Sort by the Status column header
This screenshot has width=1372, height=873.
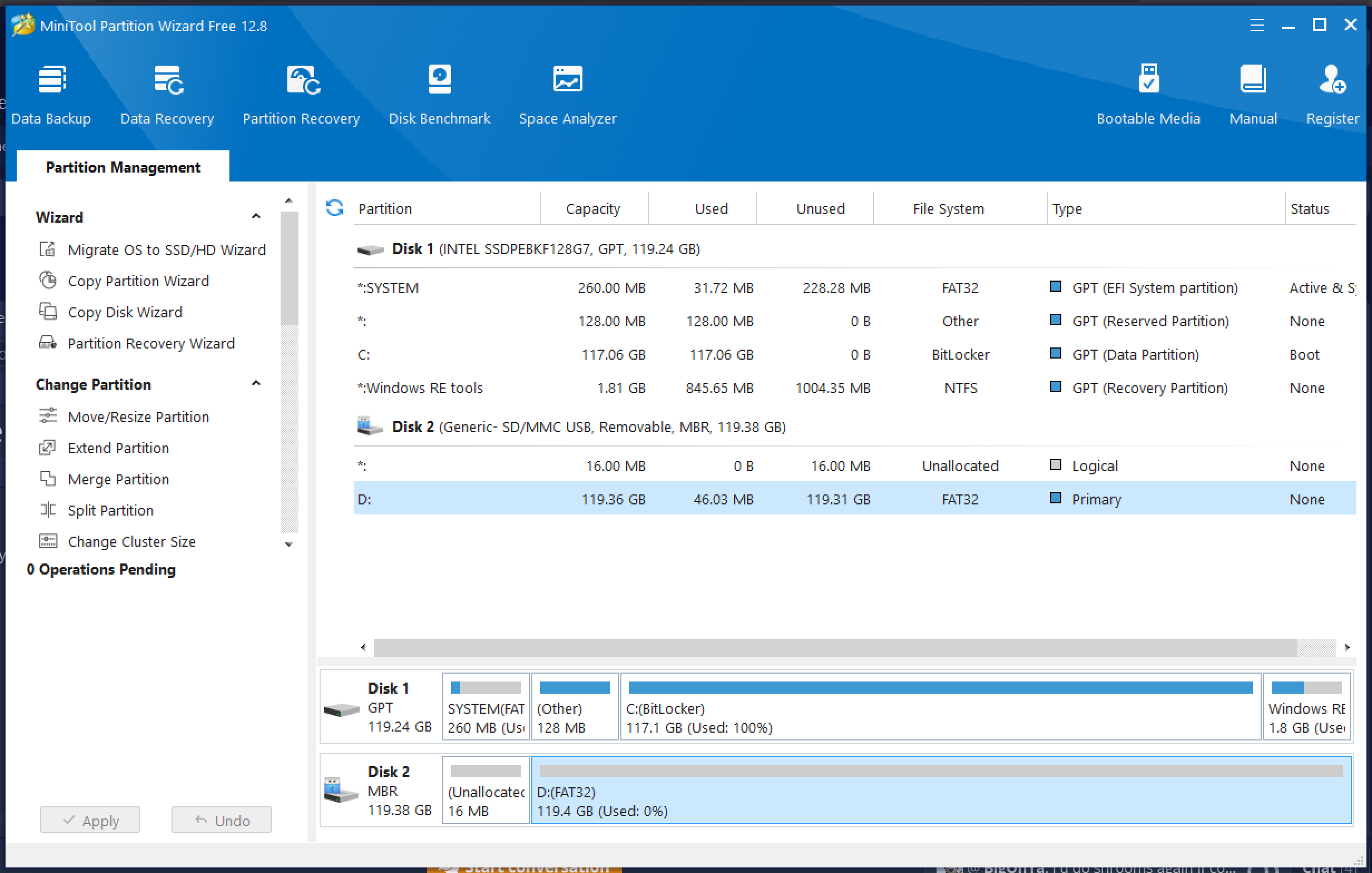pyautogui.click(x=1321, y=209)
